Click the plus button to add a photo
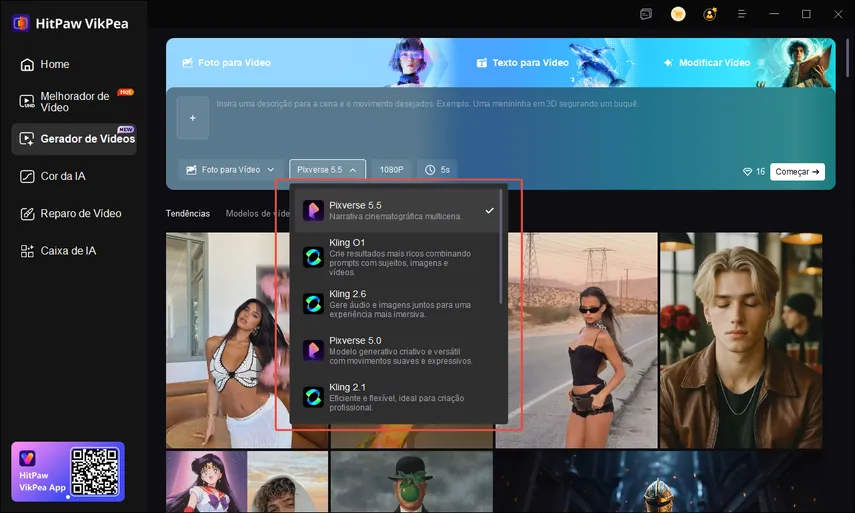The height and width of the screenshot is (513, 855). 192,118
